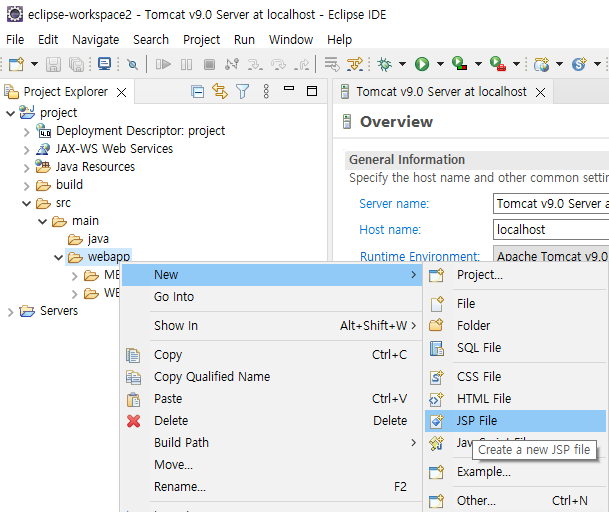Image resolution: width=609 pixels, height=512 pixels.
Task: Open Project Explorer filter icon
Action: pos(242,92)
